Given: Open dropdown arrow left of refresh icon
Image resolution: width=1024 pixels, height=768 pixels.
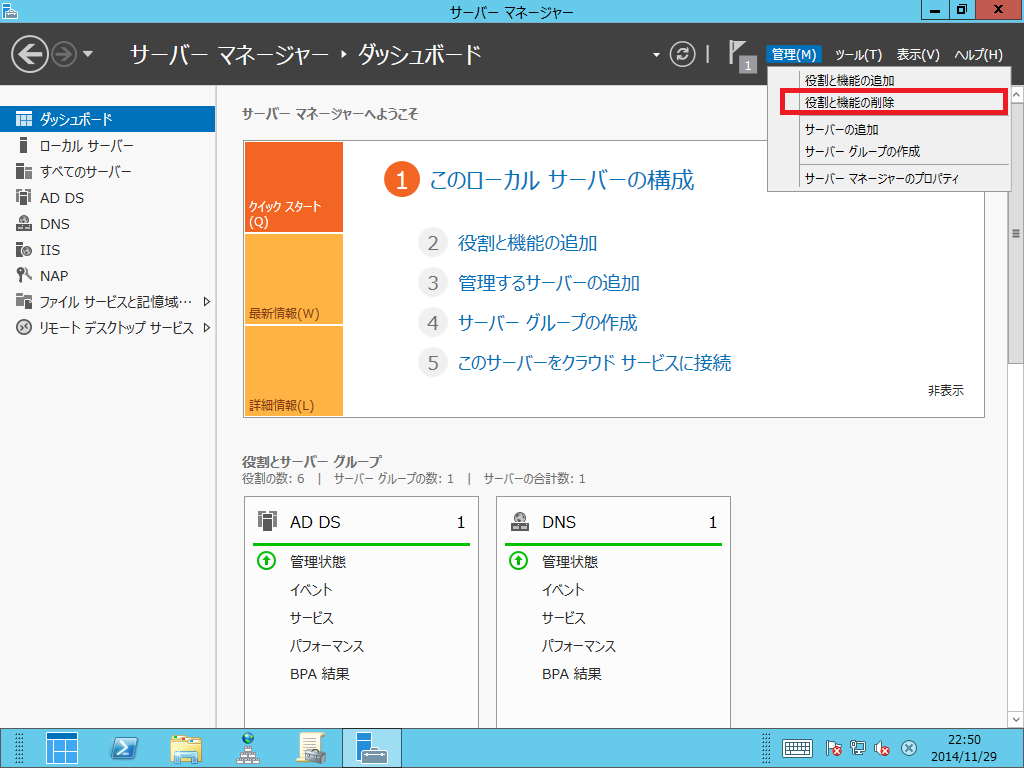Looking at the screenshot, I should click(x=656, y=55).
